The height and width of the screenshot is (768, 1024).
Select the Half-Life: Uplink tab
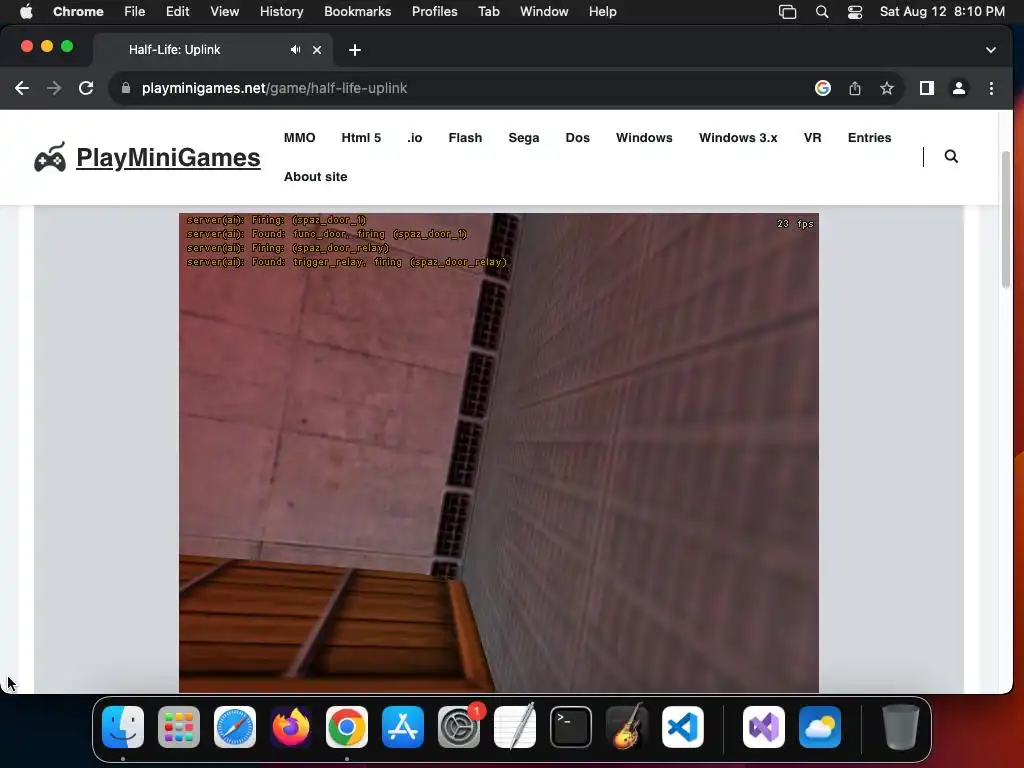coord(213,50)
